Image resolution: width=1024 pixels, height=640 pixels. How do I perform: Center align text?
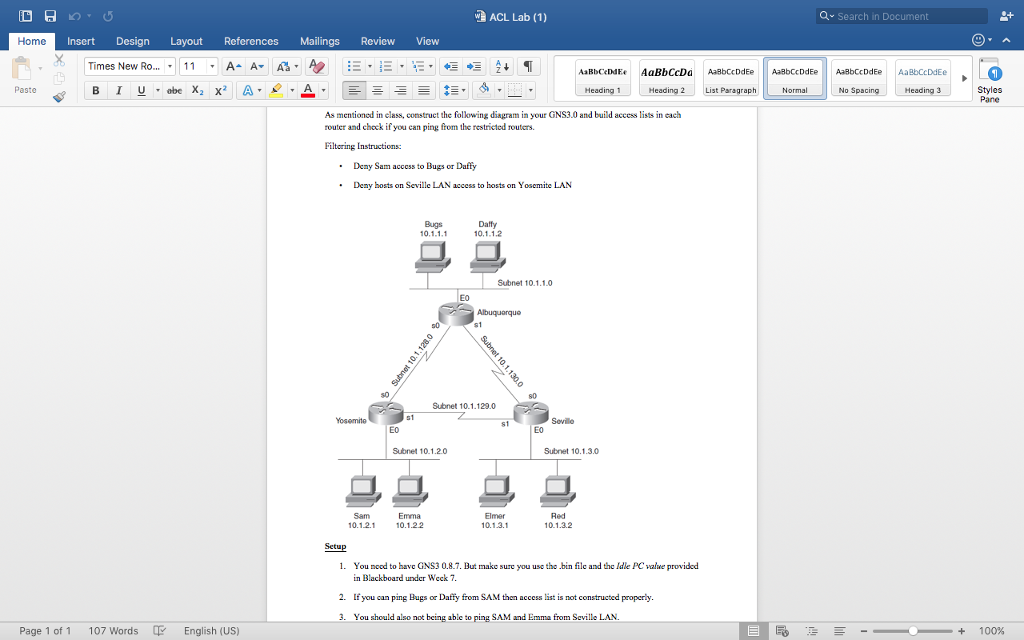coord(377,90)
